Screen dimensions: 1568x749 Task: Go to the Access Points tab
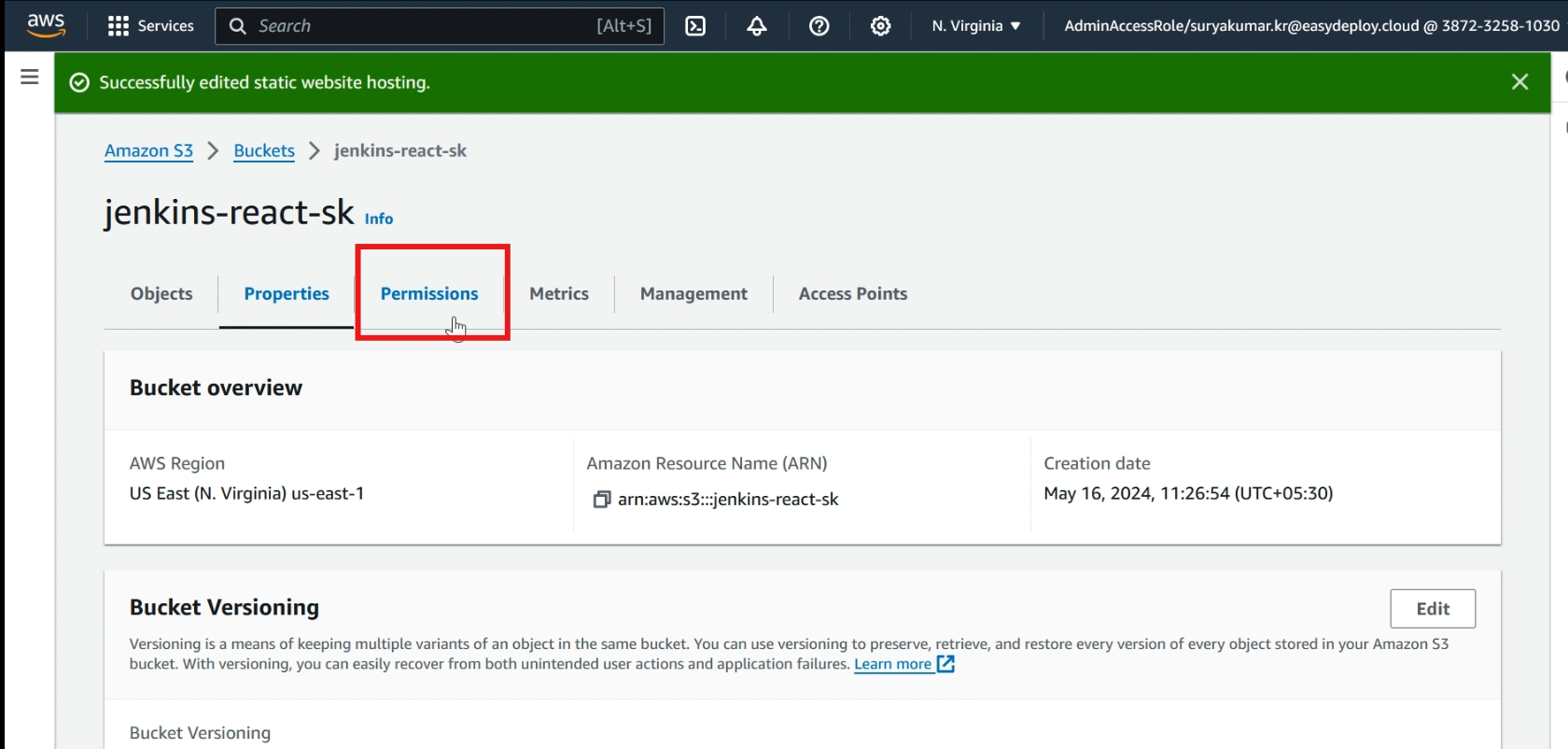853,293
